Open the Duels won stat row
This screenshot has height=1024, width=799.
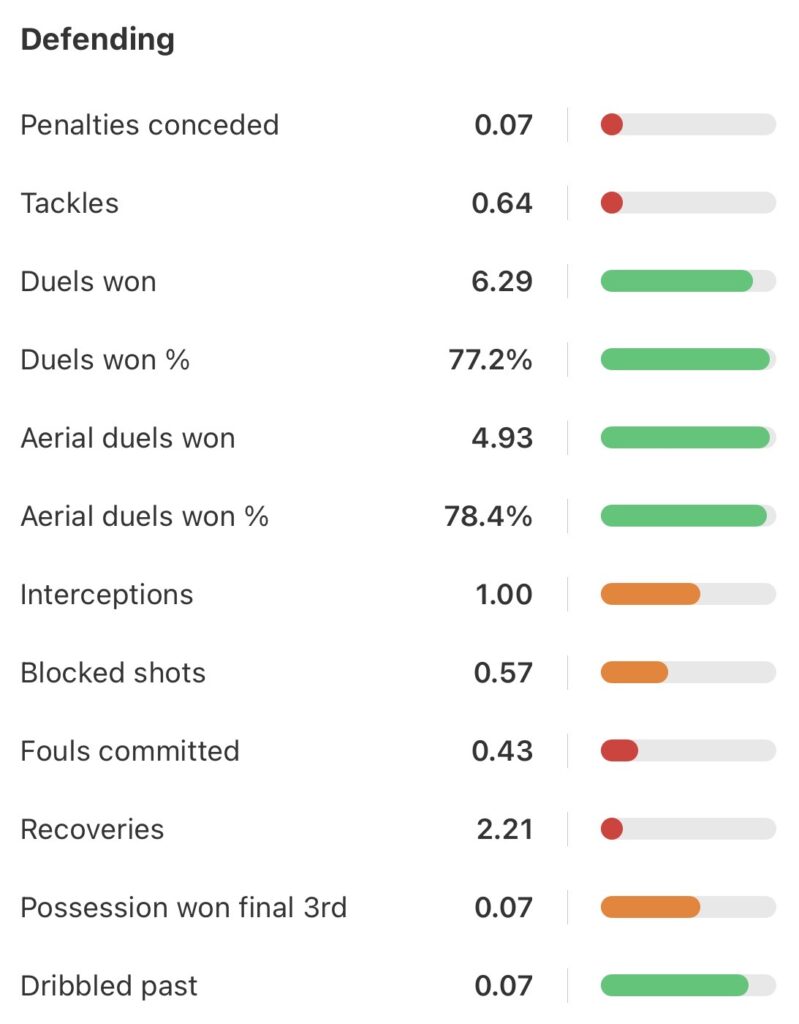[x=88, y=281]
